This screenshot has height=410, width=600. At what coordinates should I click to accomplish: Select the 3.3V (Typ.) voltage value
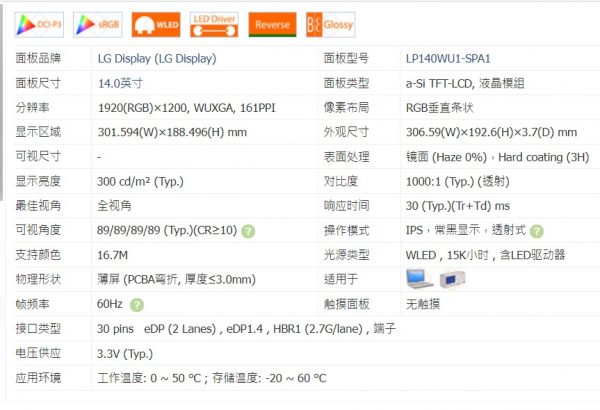click(125, 354)
